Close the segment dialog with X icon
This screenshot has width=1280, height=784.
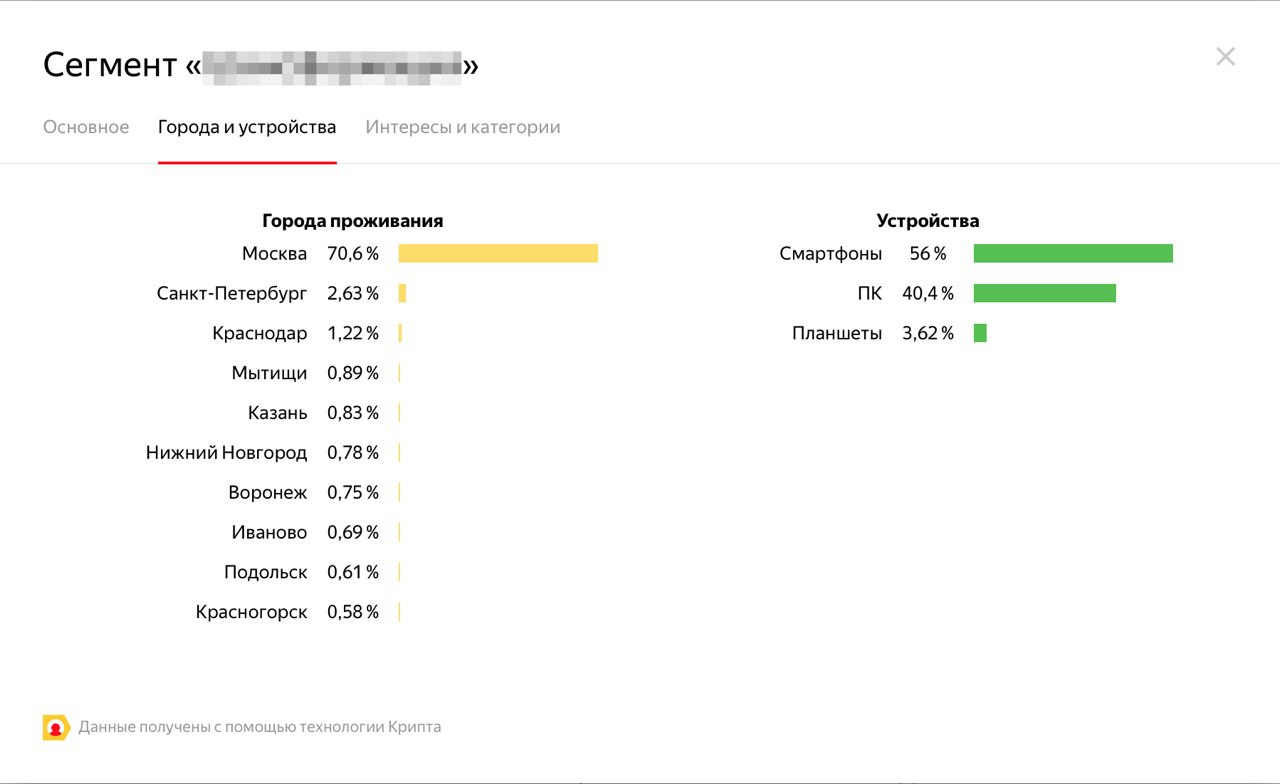click(1225, 57)
